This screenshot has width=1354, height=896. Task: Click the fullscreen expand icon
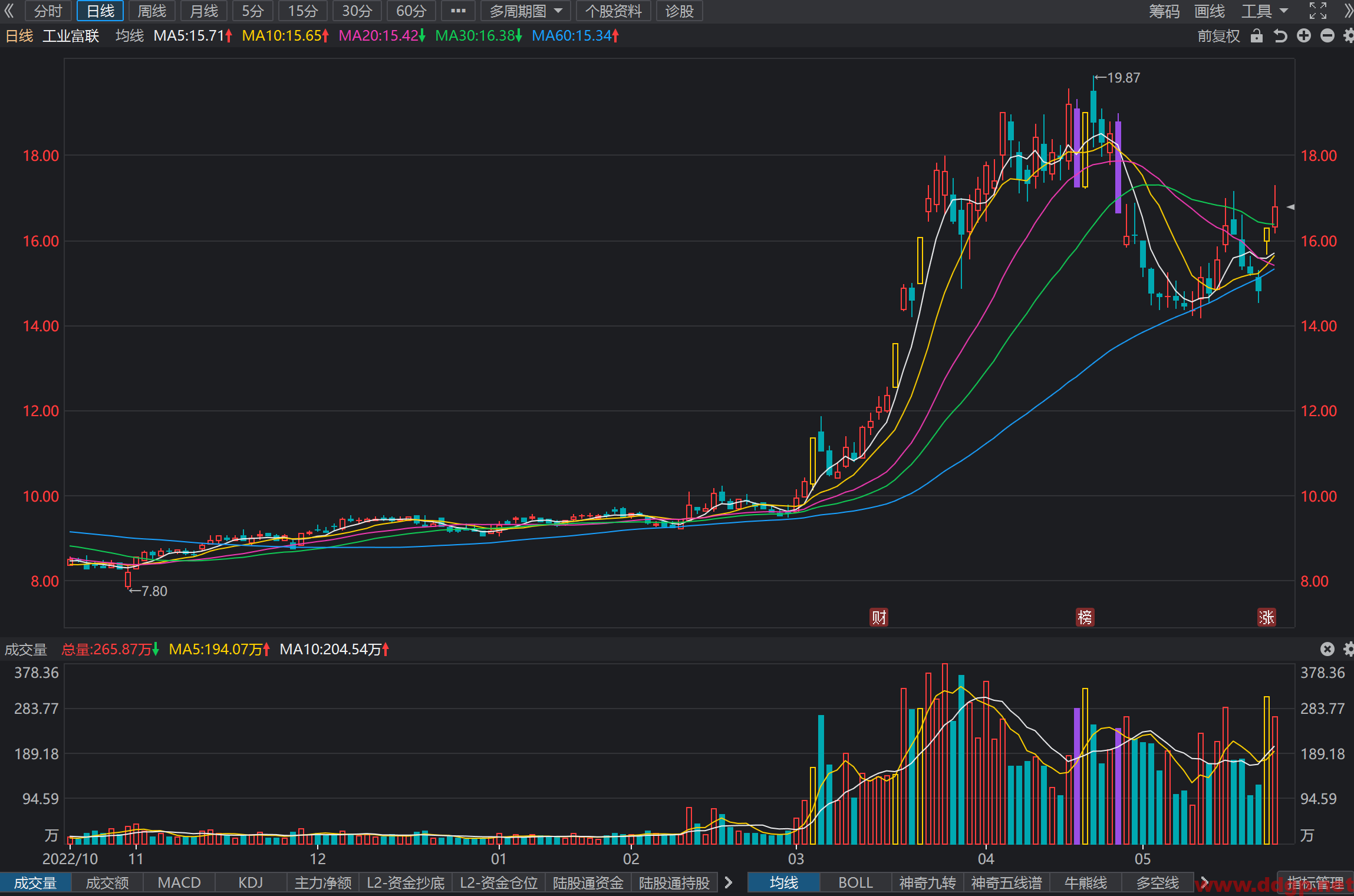tap(1318, 11)
